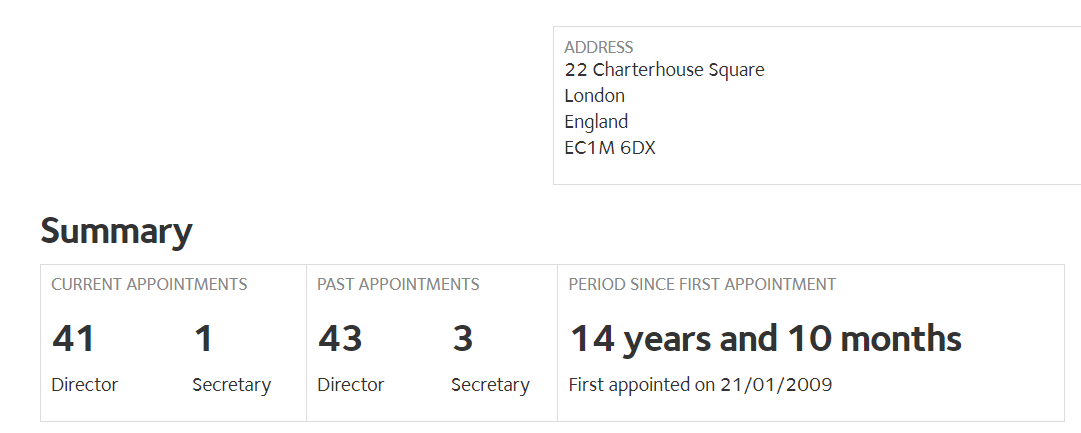Screen dimensions: 1081x433
Task: Click the Secretary label under past appointments
Action: point(490,385)
